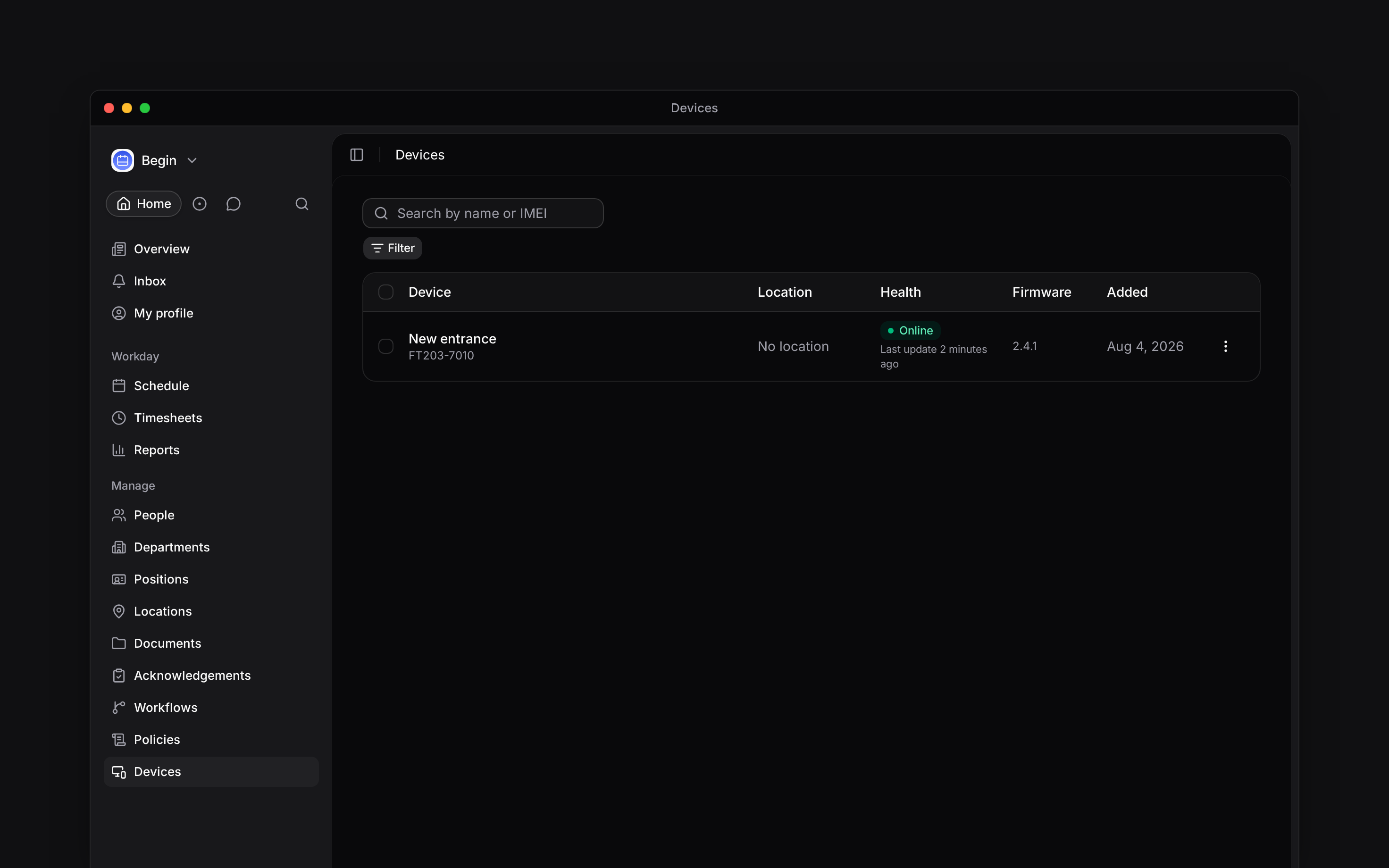Click the Policies scroll icon

pyautogui.click(x=119, y=740)
